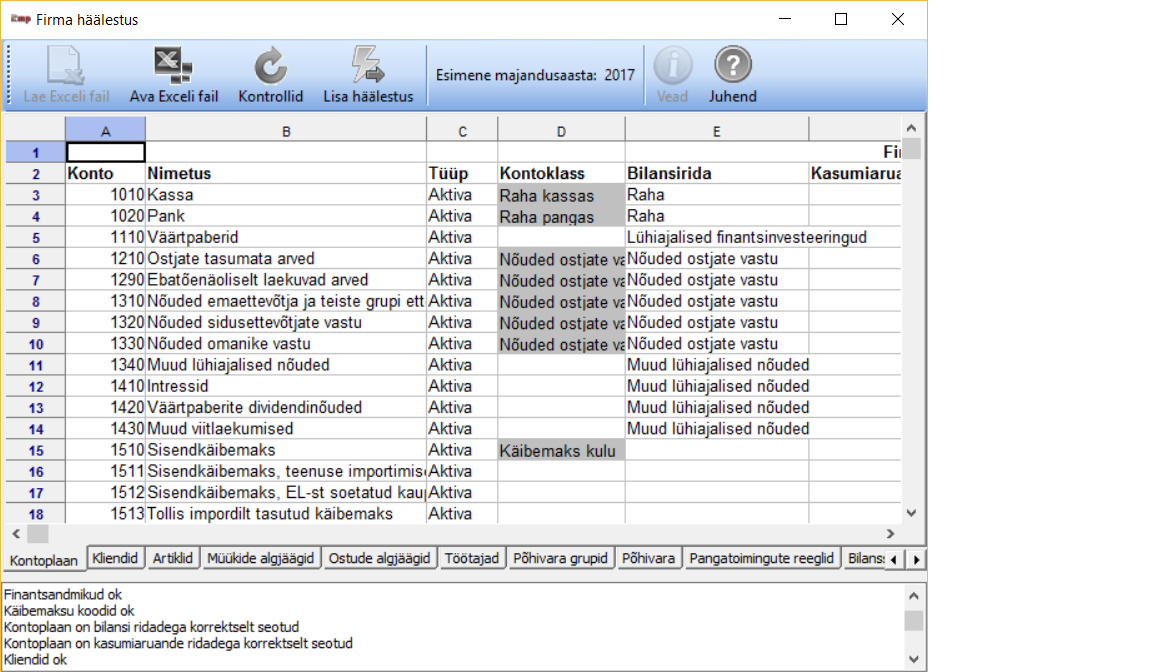Image resolution: width=1152 pixels, height=672 pixels.
Task: Click the Vead info icon
Action: [x=672, y=67]
